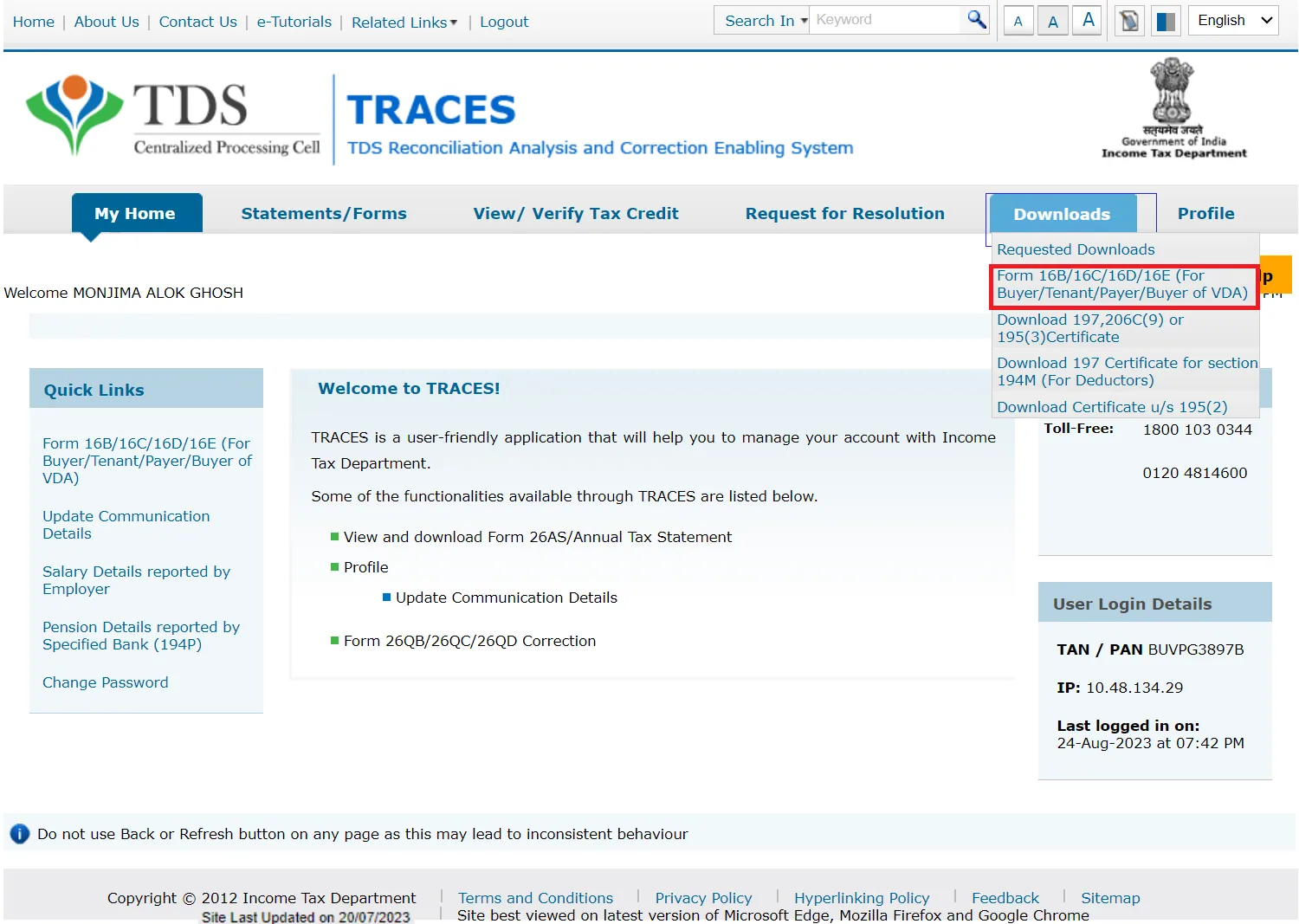
Task: Click the Government of India emblem
Action: [x=1173, y=107]
